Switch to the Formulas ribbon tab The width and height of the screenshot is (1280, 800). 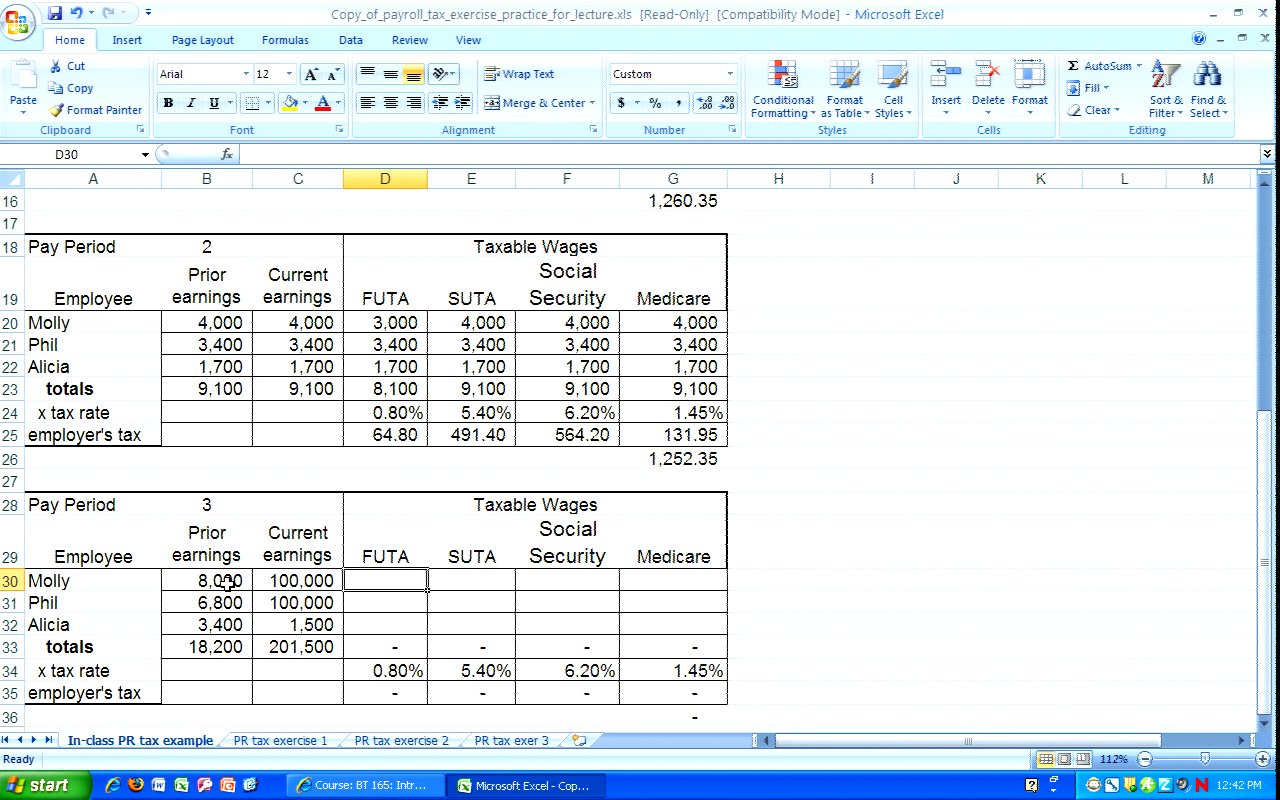coord(285,40)
